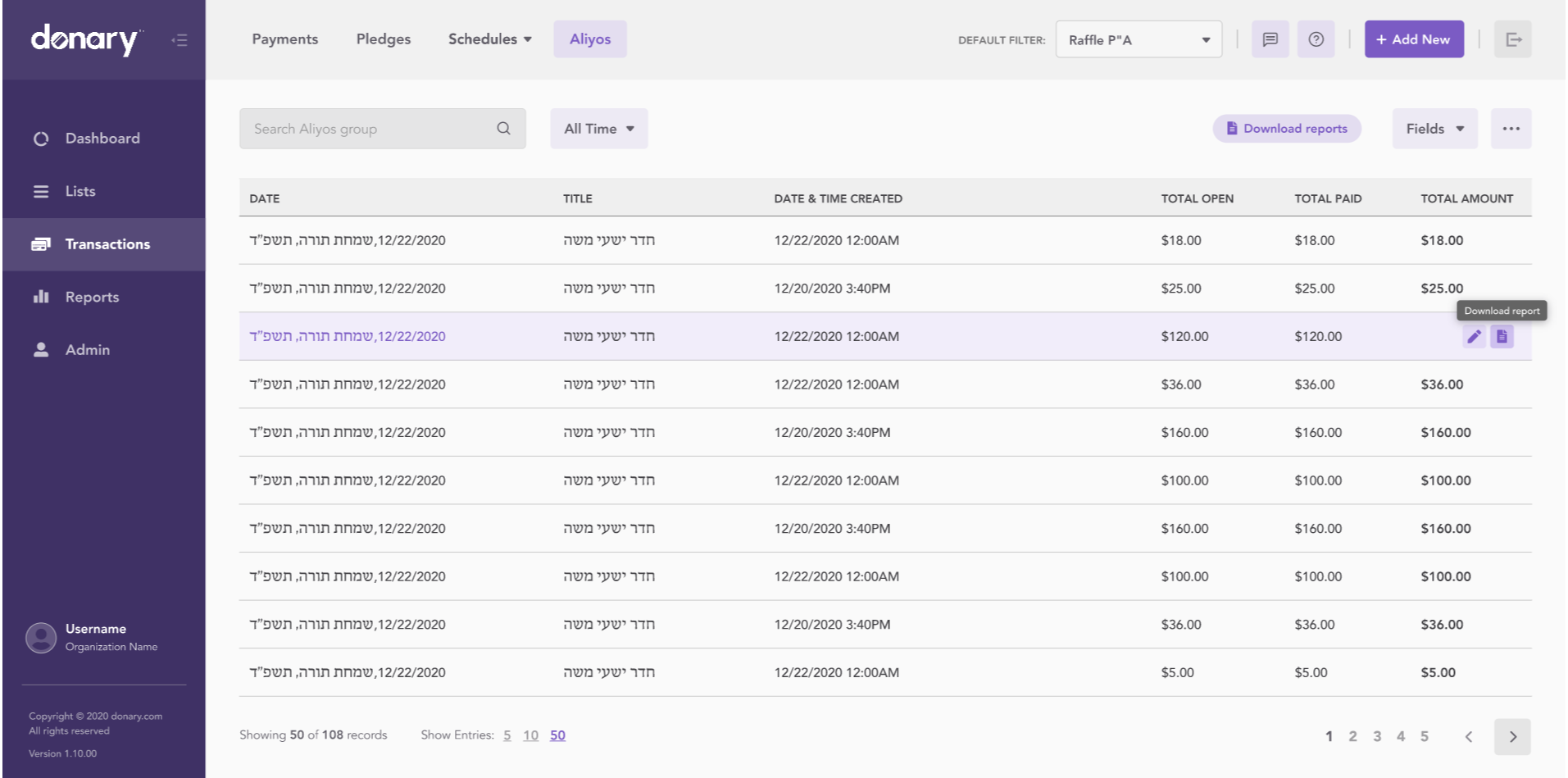Open the Raffle P"A default filter dropdown

point(1139,39)
